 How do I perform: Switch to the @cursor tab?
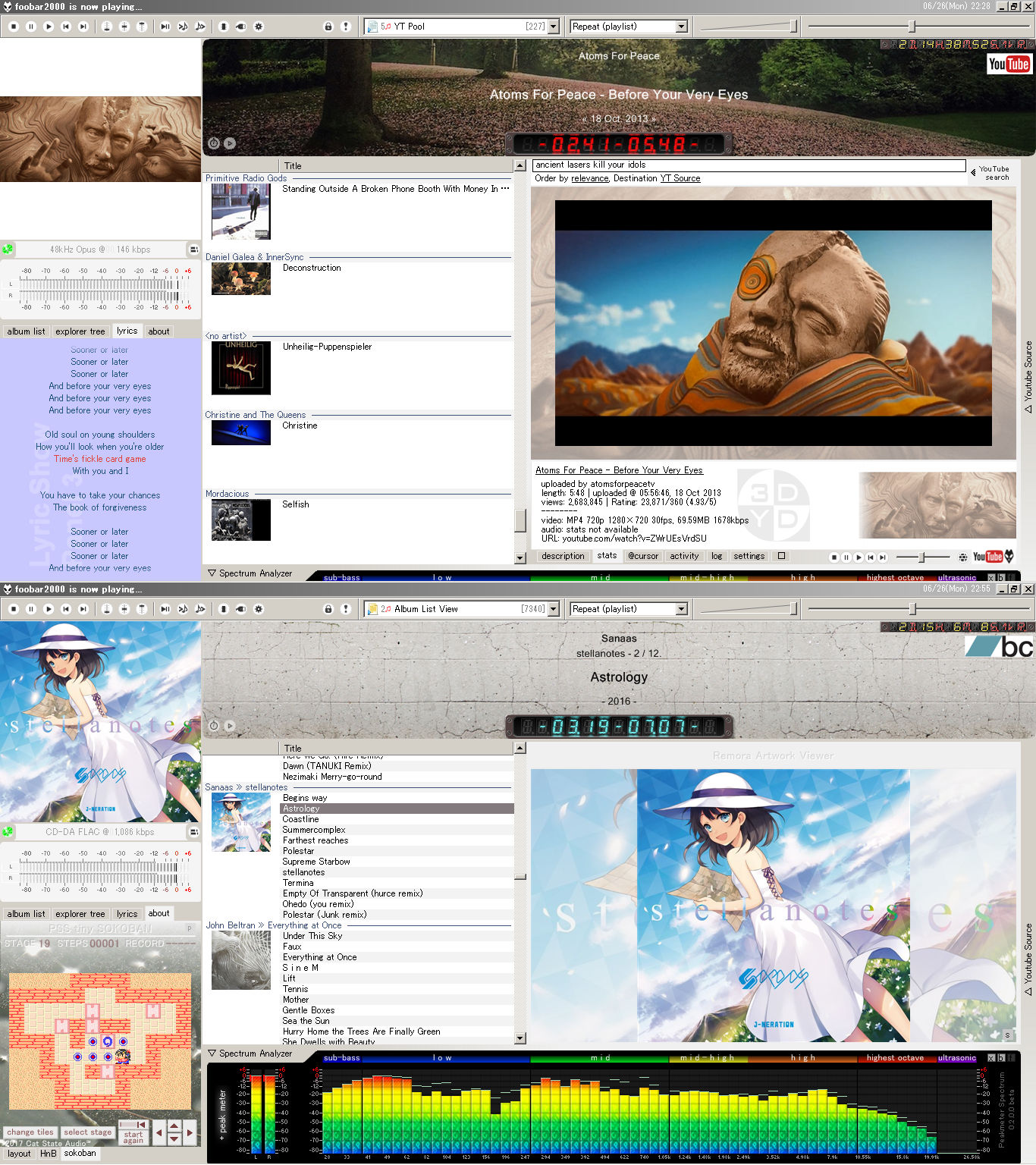click(x=643, y=556)
